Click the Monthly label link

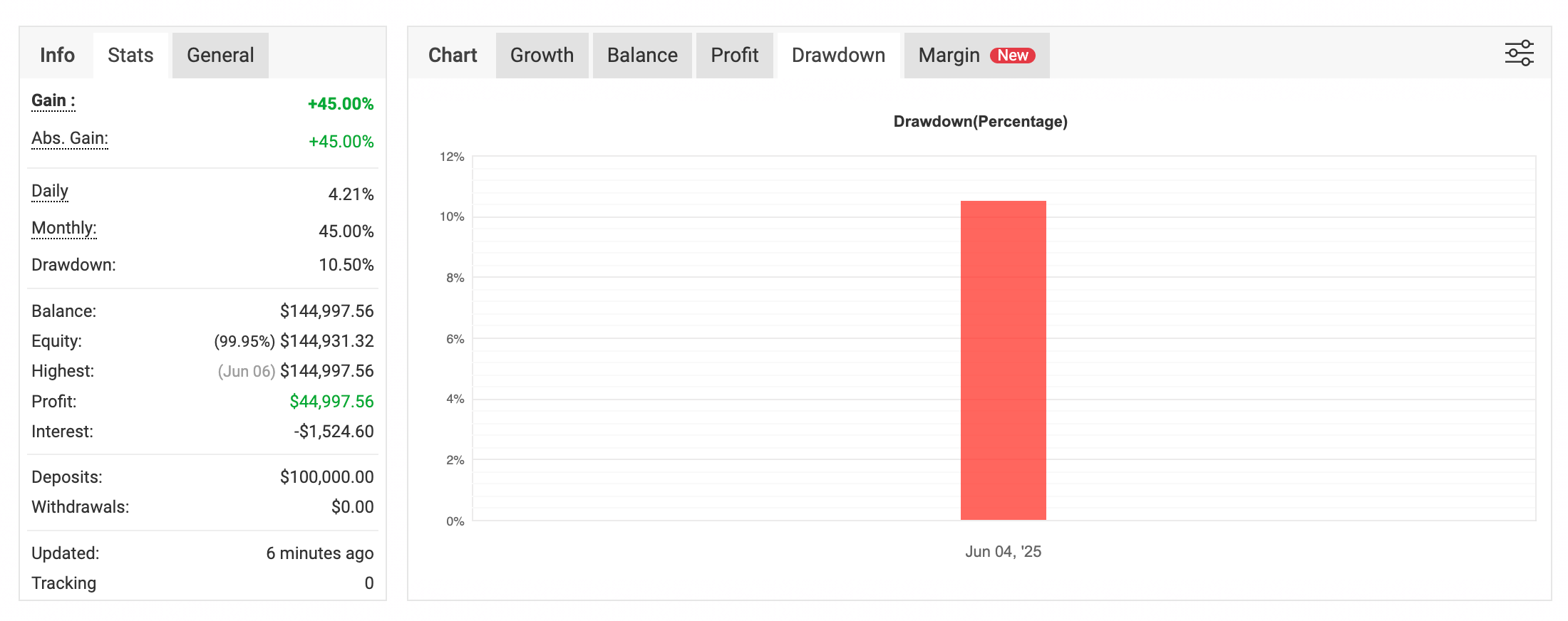[x=64, y=228]
